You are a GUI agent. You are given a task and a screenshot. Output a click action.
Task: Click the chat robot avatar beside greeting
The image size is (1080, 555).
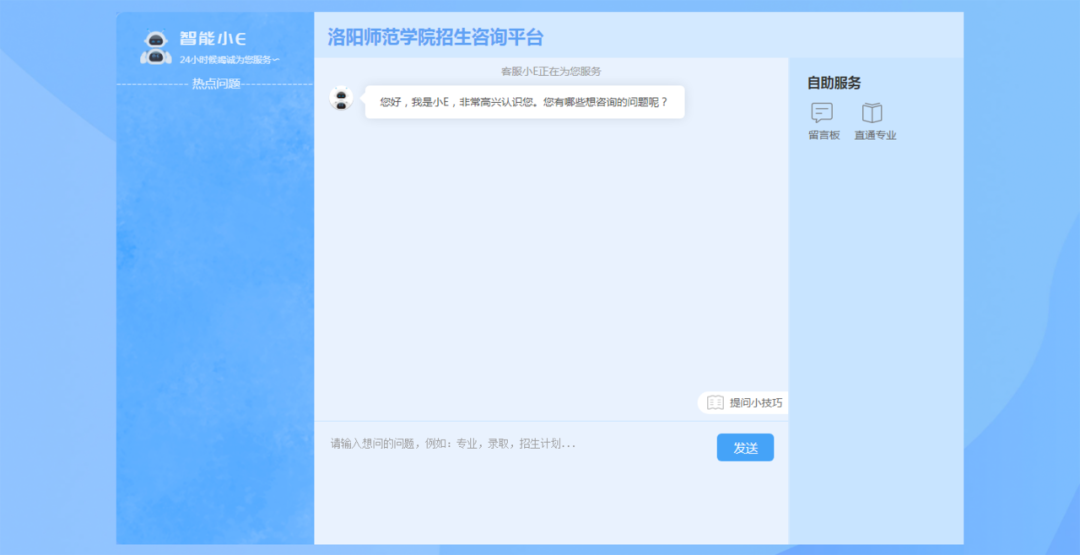(x=341, y=98)
